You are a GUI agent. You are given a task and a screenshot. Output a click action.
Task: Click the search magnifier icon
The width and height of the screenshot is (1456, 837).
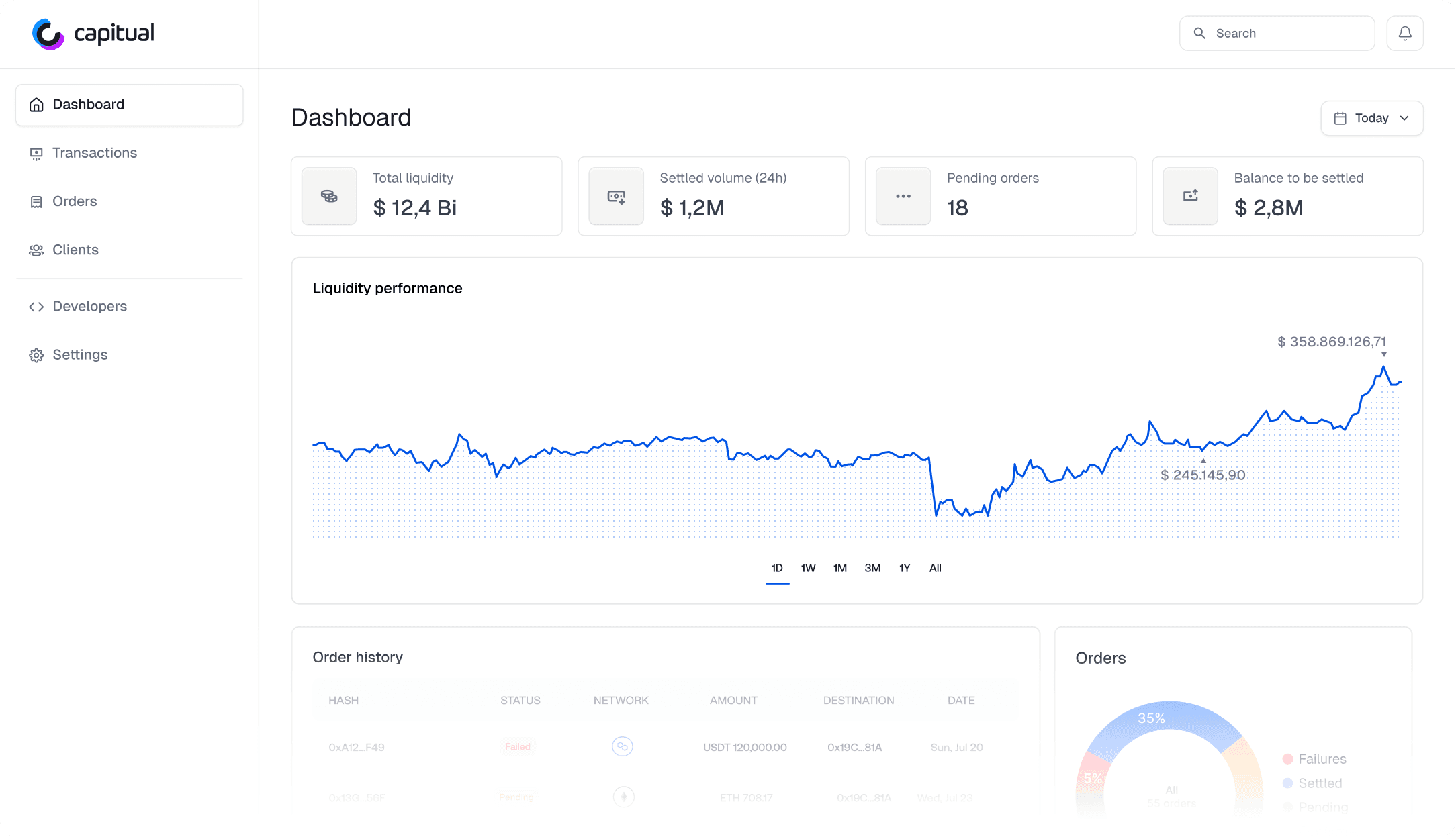click(1199, 33)
